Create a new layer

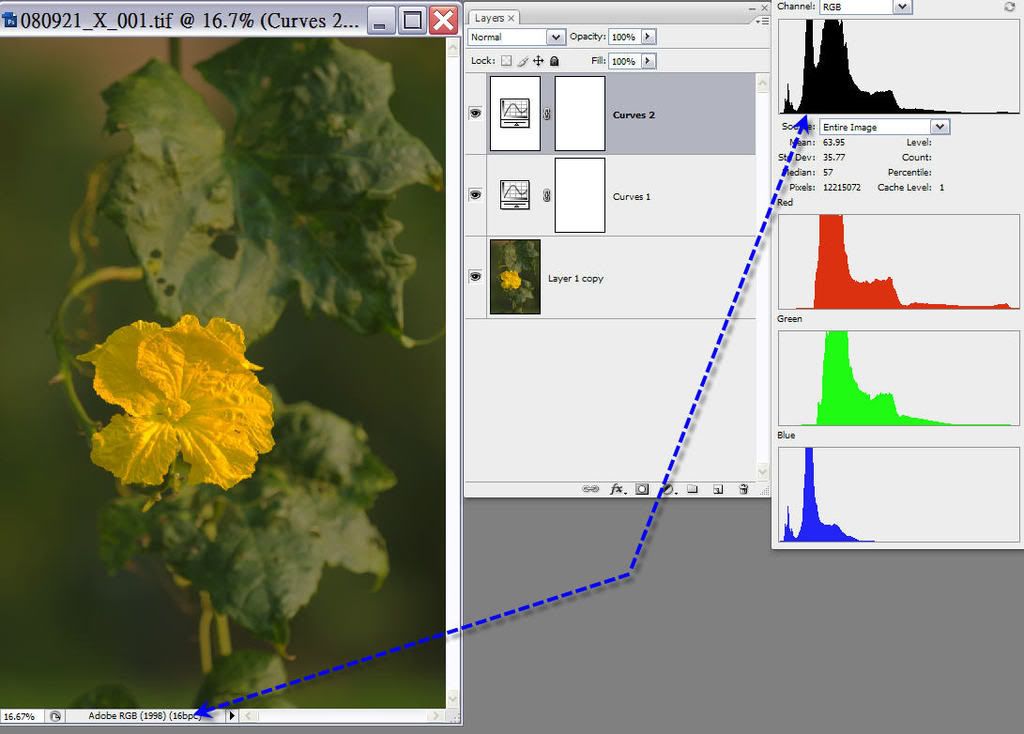718,488
